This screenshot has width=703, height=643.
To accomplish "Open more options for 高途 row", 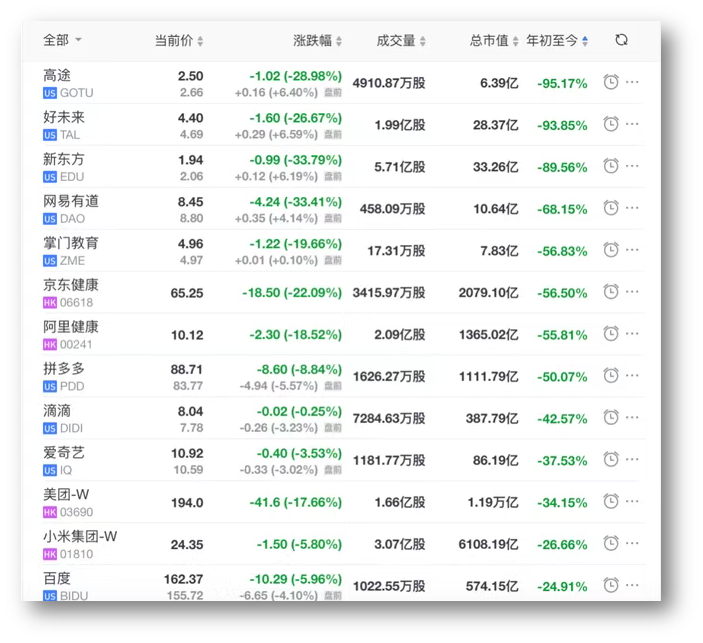I will click(632, 82).
